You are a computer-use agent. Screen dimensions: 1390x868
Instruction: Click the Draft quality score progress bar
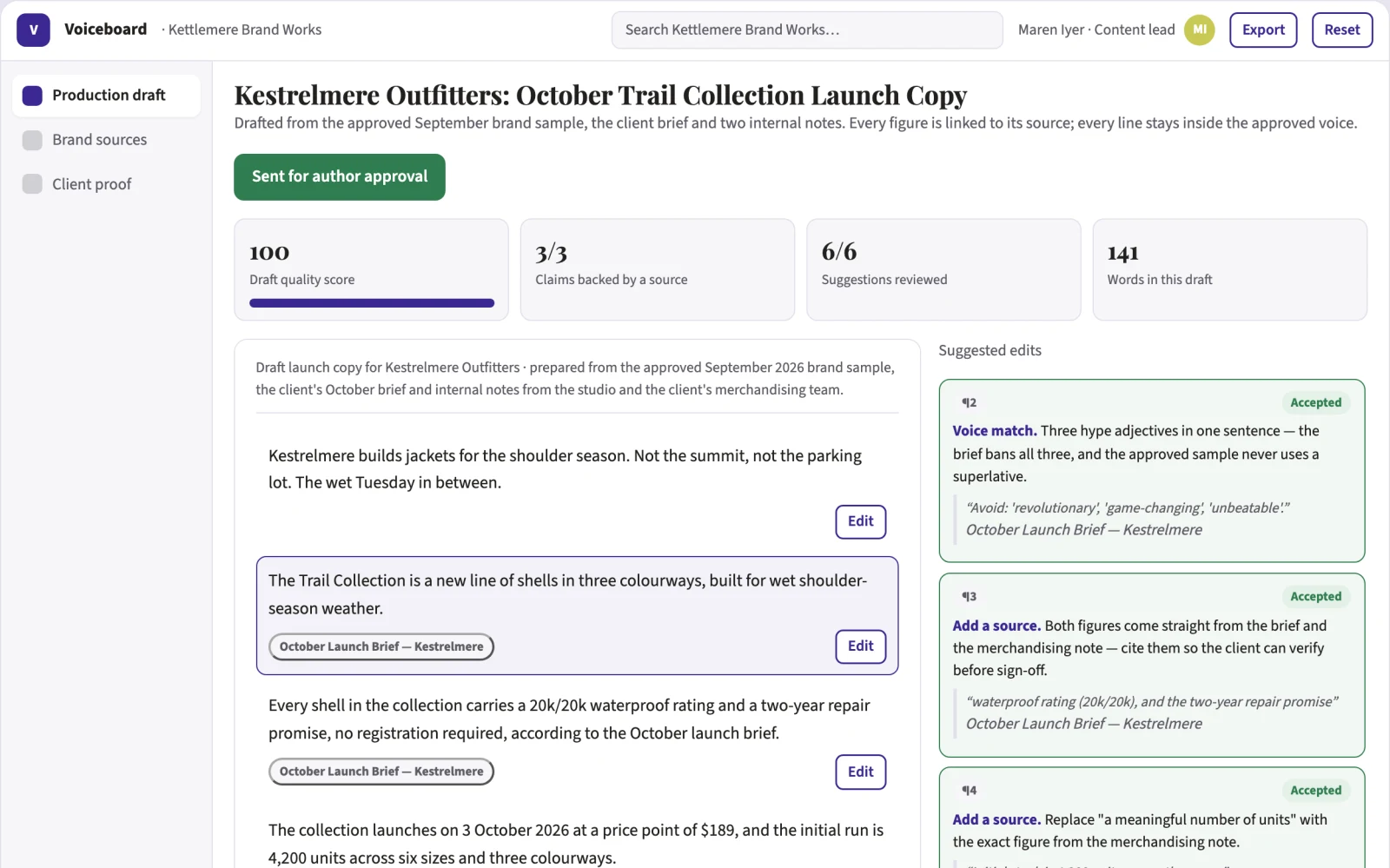tap(372, 303)
